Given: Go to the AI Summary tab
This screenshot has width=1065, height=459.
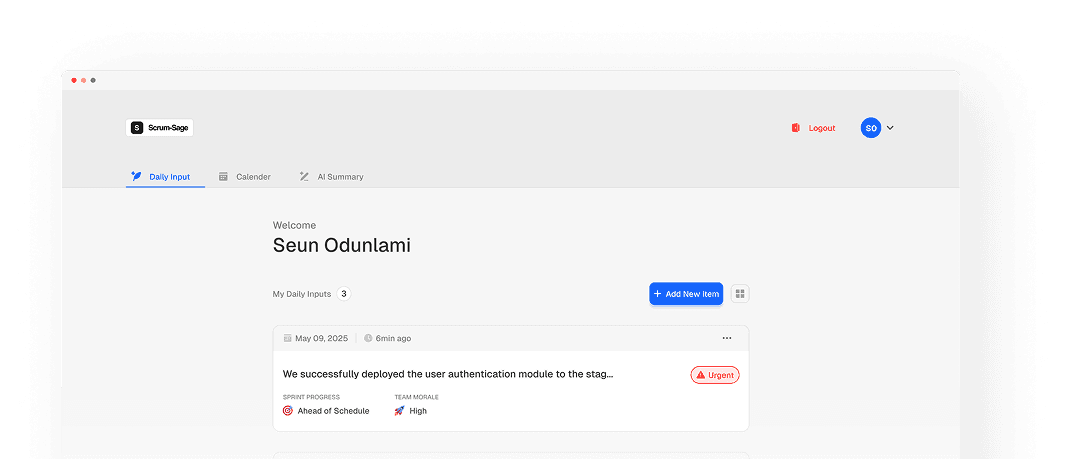Looking at the screenshot, I should (331, 177).
